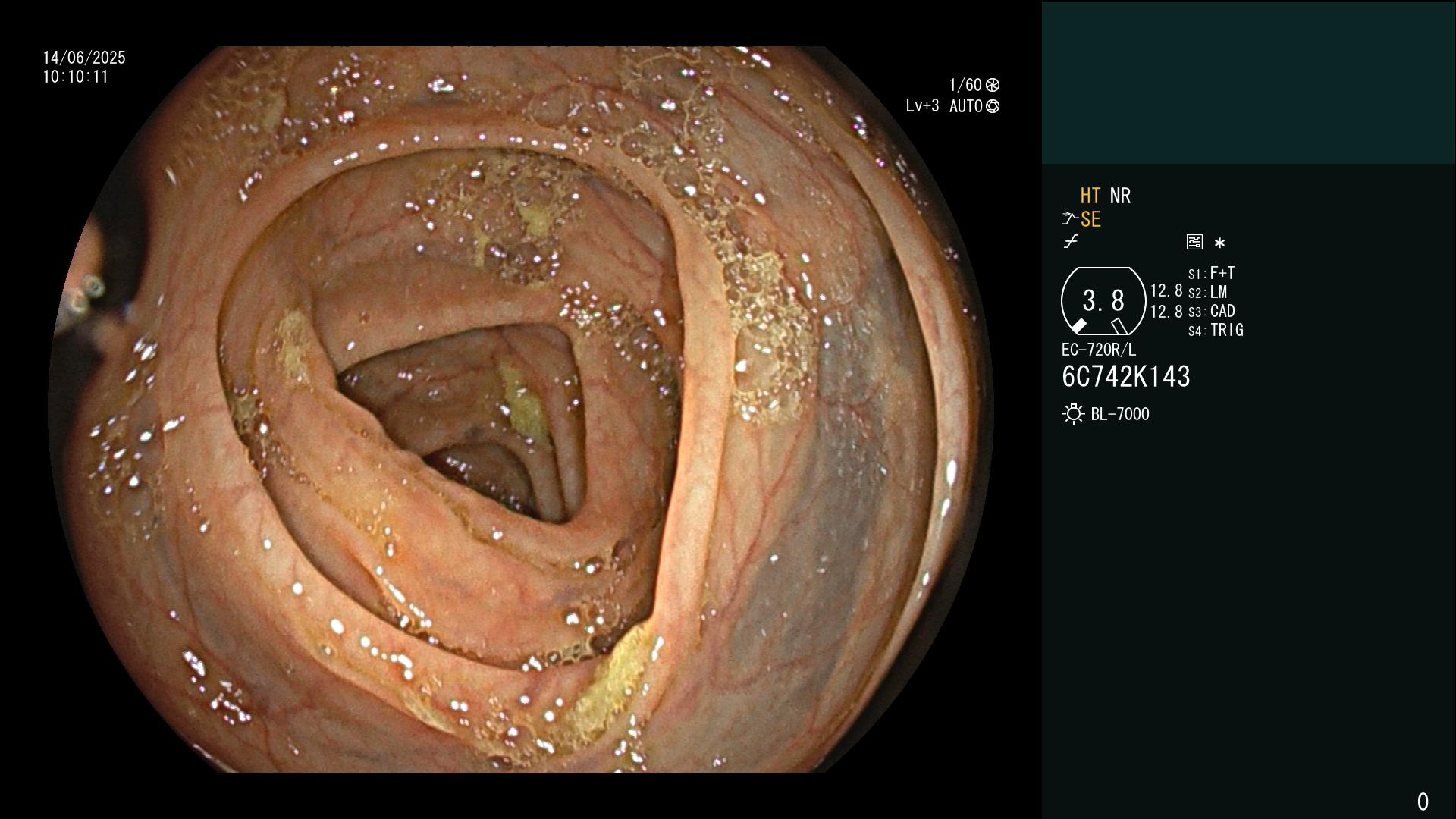1456x819 pixels.
Task: Select the S3: CAD switch assignment
Action: point(1212,311)
